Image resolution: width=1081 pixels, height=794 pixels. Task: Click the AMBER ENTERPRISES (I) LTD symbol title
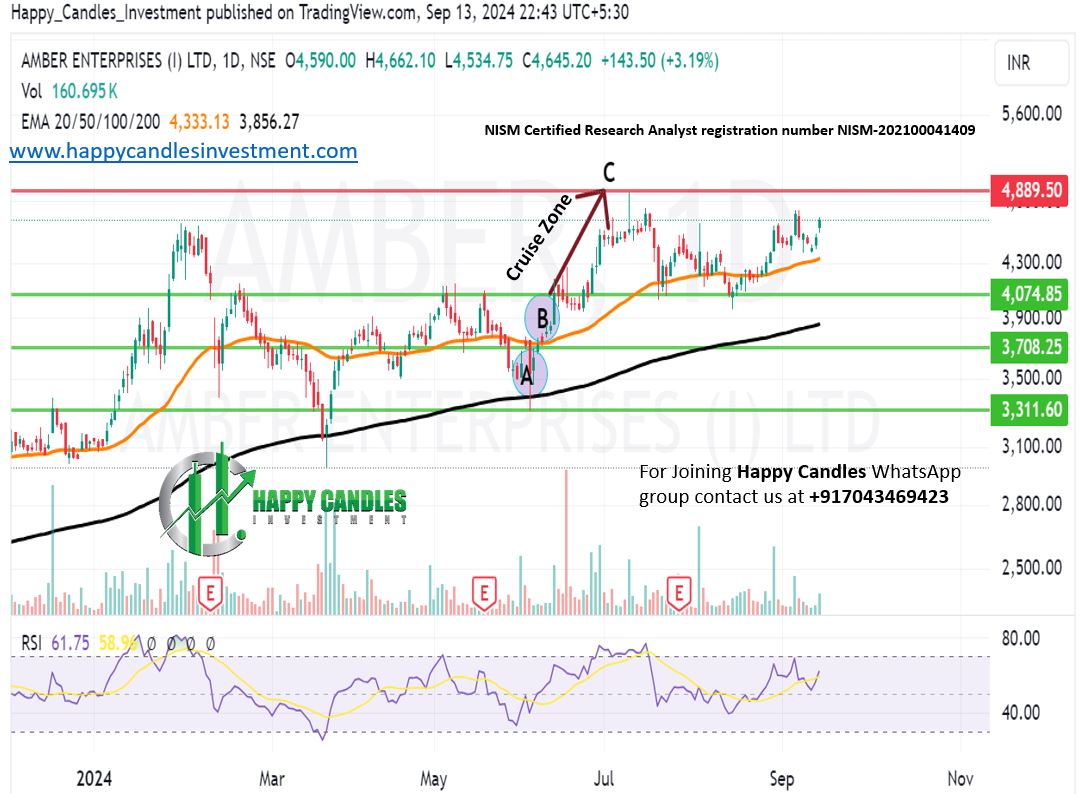point(148,61)
